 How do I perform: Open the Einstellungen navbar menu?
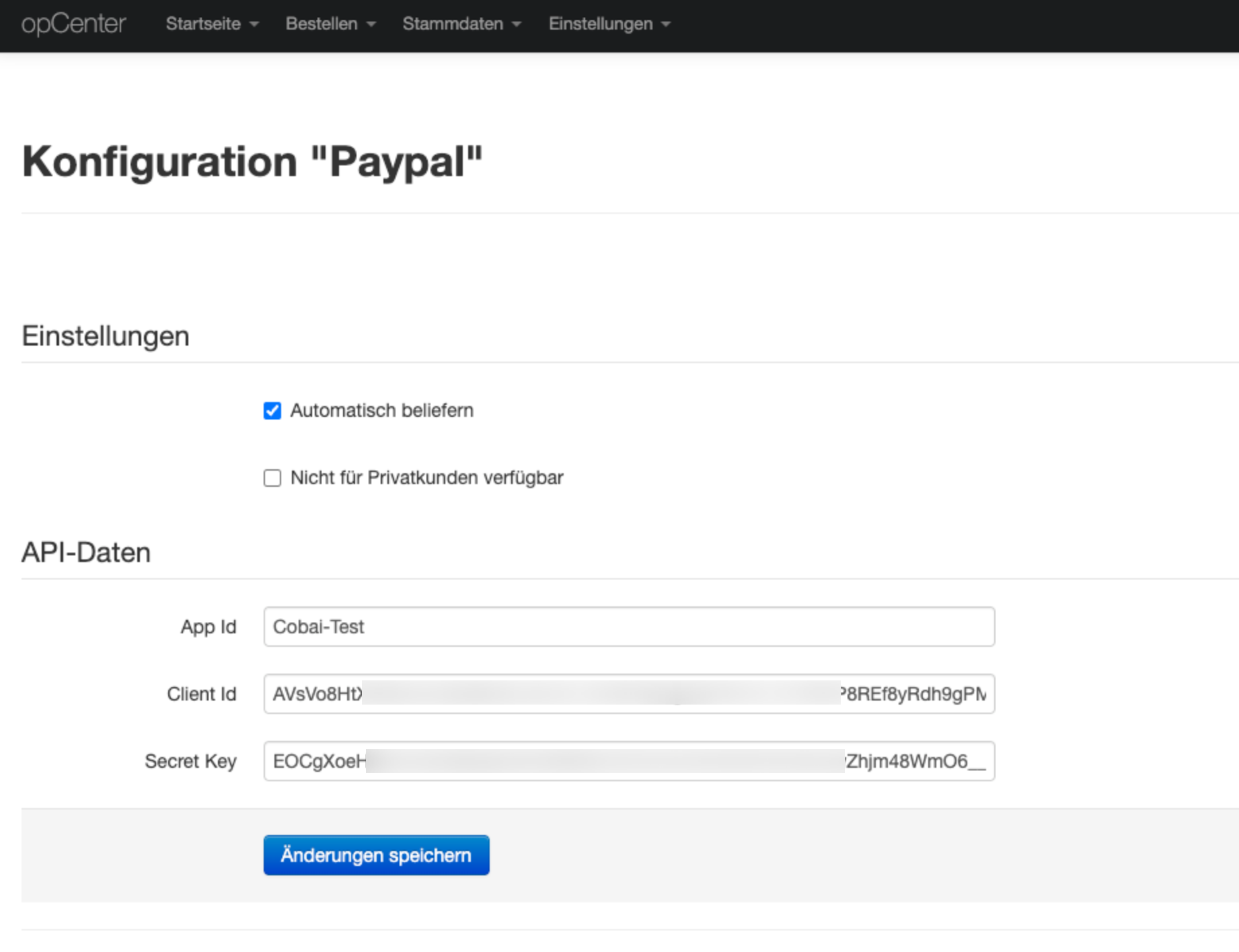[609, 24]
